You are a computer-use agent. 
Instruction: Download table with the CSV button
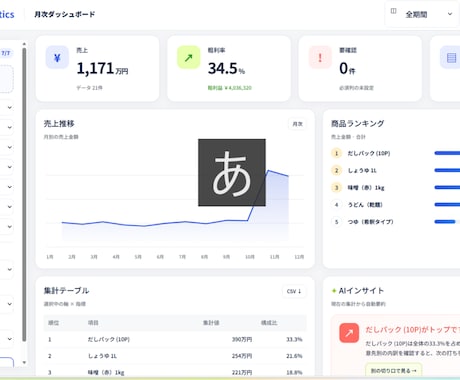point(294,291)
